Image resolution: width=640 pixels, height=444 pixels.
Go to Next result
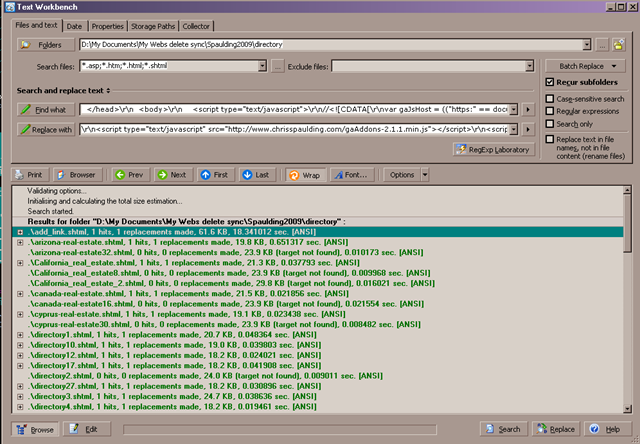(x=173, y=175)
